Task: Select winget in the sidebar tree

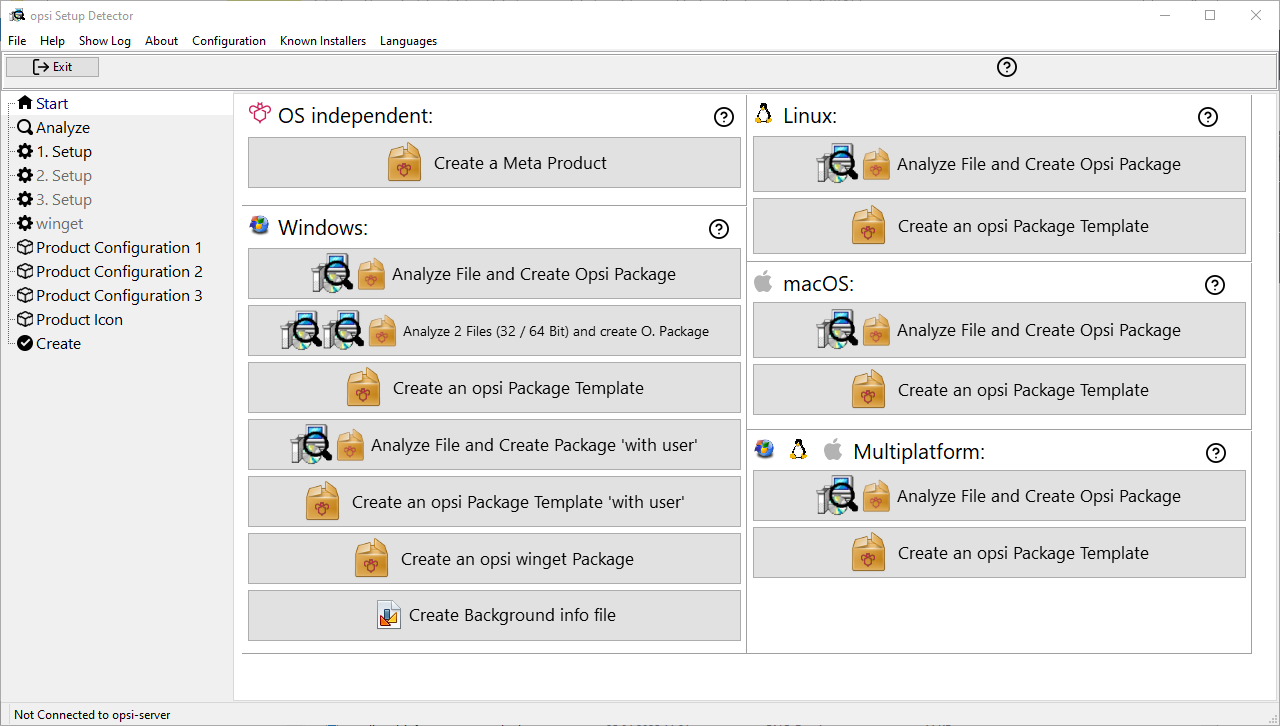Action: (60, 223)
